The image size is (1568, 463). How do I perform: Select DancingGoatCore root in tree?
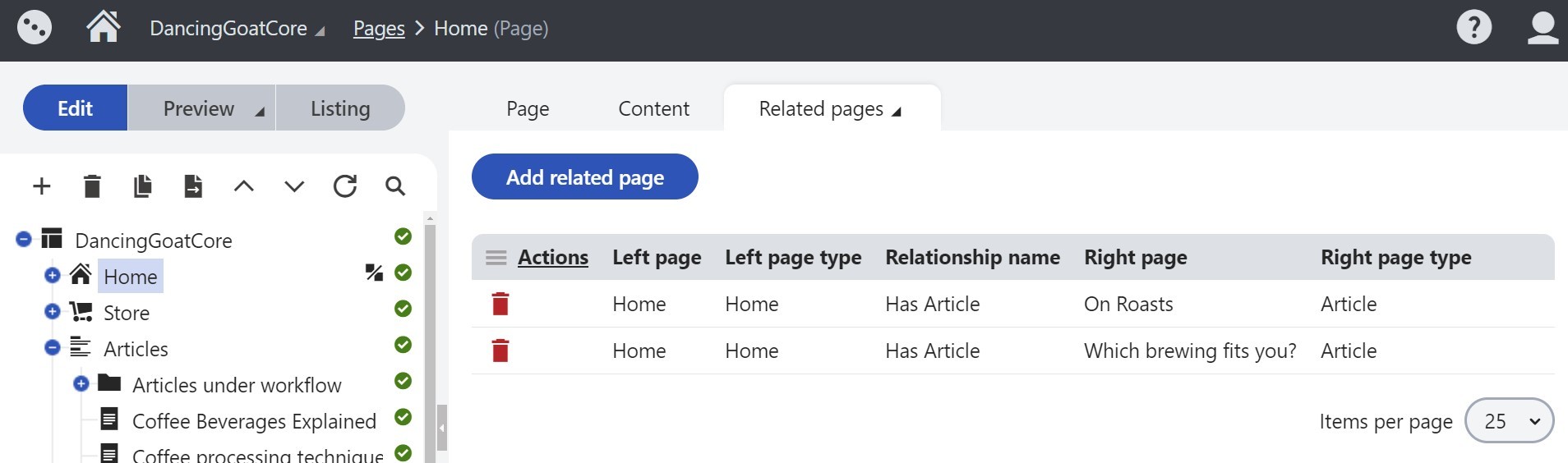pyautogui.click(x=154, y=241)
